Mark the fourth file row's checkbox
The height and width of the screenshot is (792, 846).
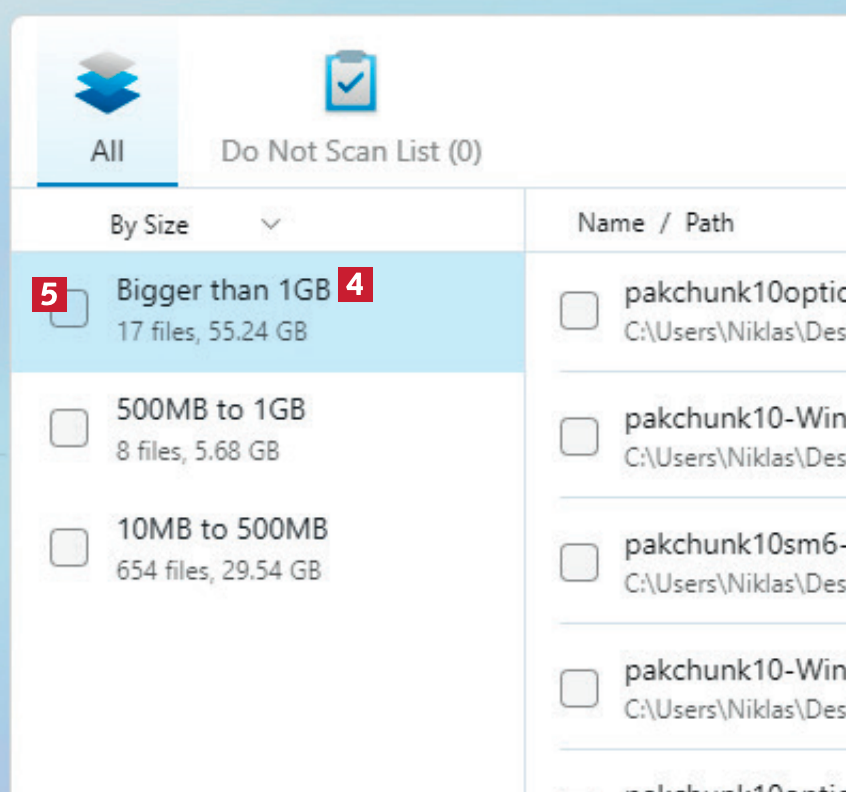pyautogui.click(x=580, y=688)
